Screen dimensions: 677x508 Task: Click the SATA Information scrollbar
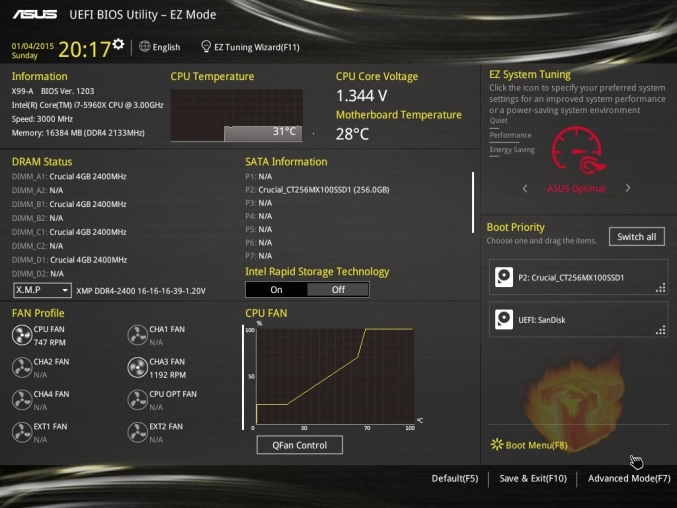473,202
